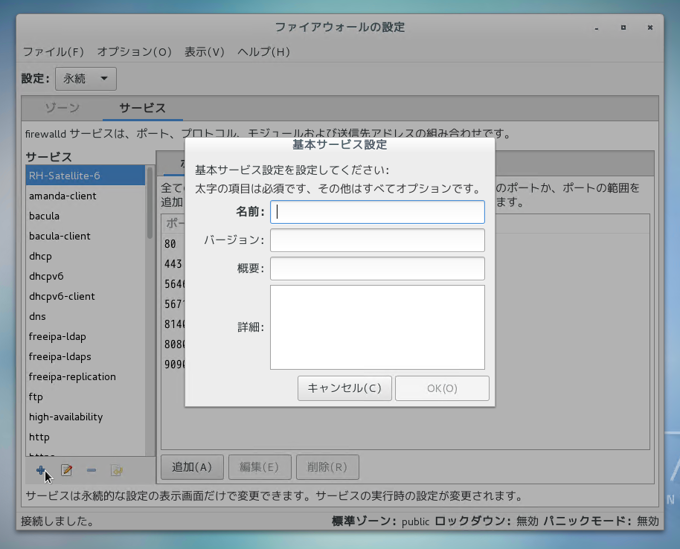Open the オプション(O) menu

(x=134, y=52)
